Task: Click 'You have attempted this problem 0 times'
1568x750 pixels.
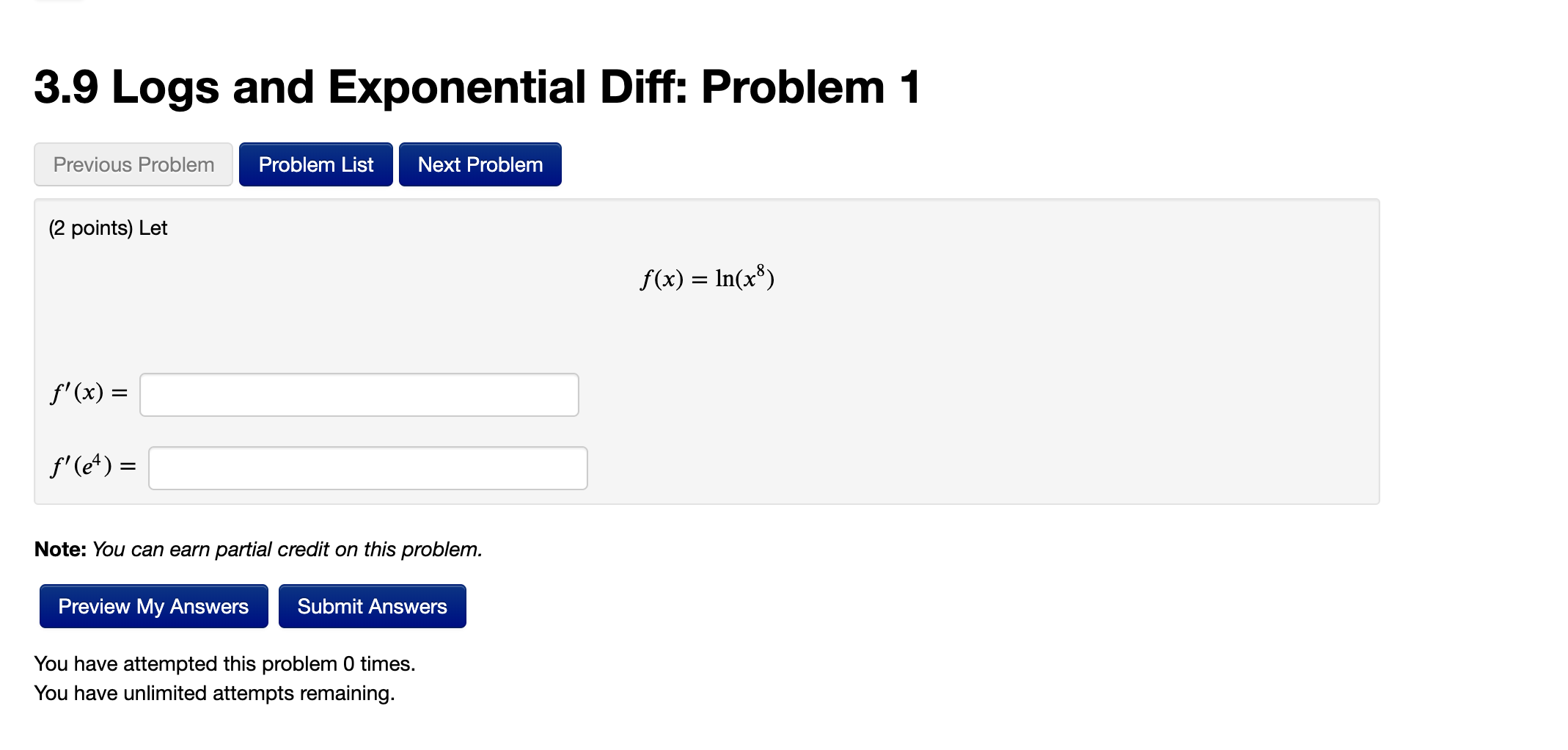Action: (x=225, y=663)
